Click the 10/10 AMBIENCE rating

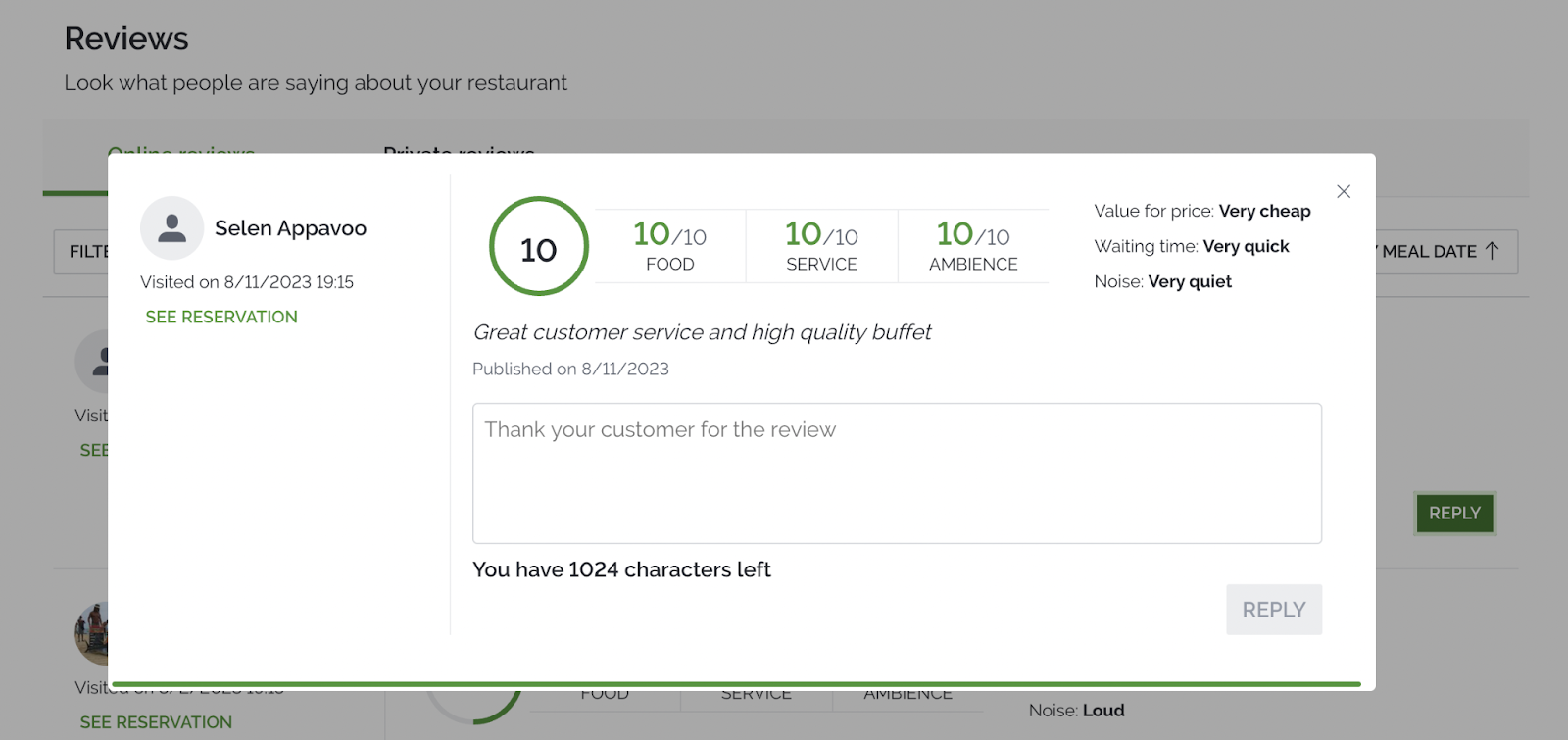coord(973,246)
